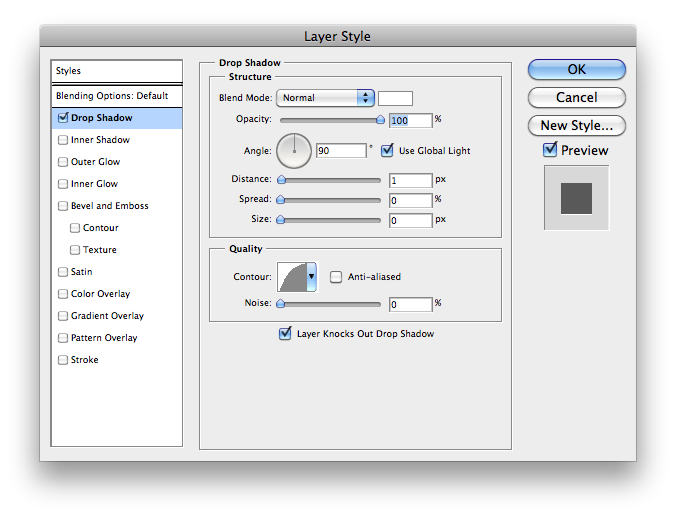
Task: Select the Styles list header
Action: point(117,71)
